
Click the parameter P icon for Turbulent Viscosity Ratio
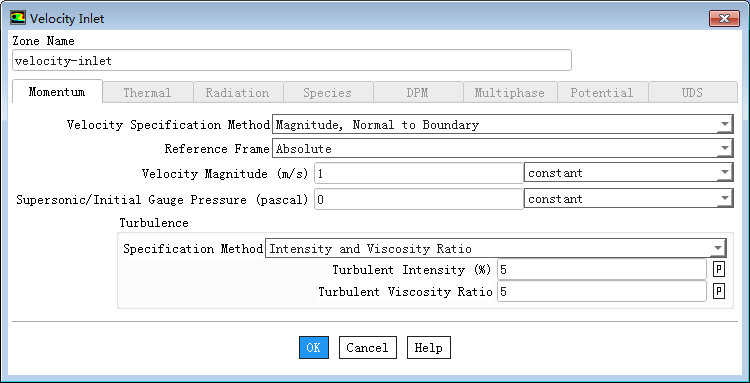click(x=718, y=291)
